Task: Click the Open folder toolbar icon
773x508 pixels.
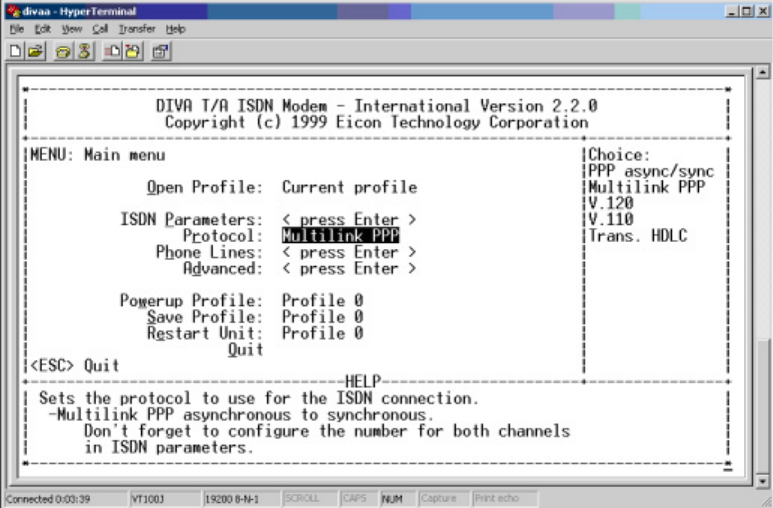Action: (35, 51)
